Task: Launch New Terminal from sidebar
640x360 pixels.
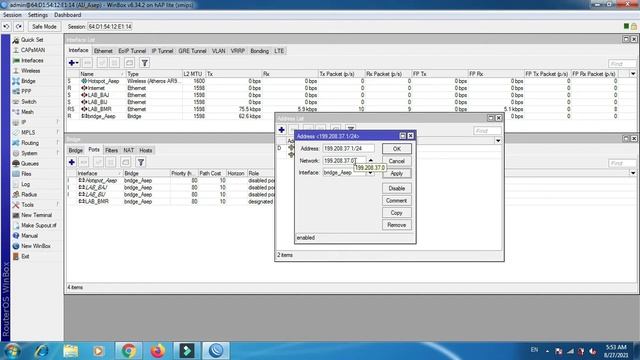Action: click(36, 215)
